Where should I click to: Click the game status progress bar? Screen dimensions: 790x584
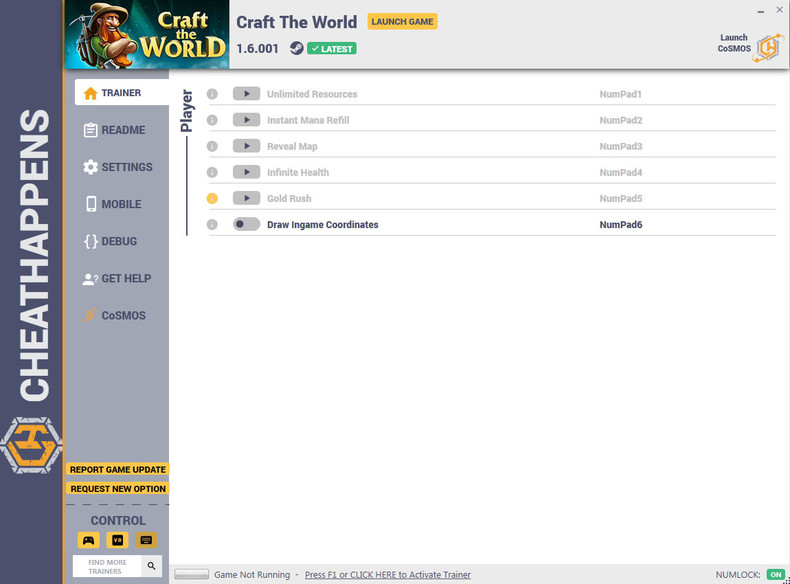191,574
